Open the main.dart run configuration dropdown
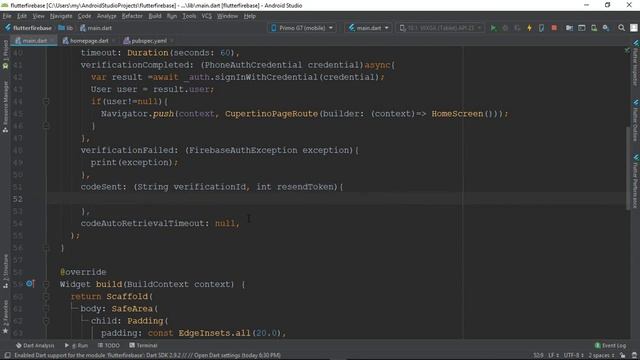Screen dimensions: 640x360 click(369, 28)
